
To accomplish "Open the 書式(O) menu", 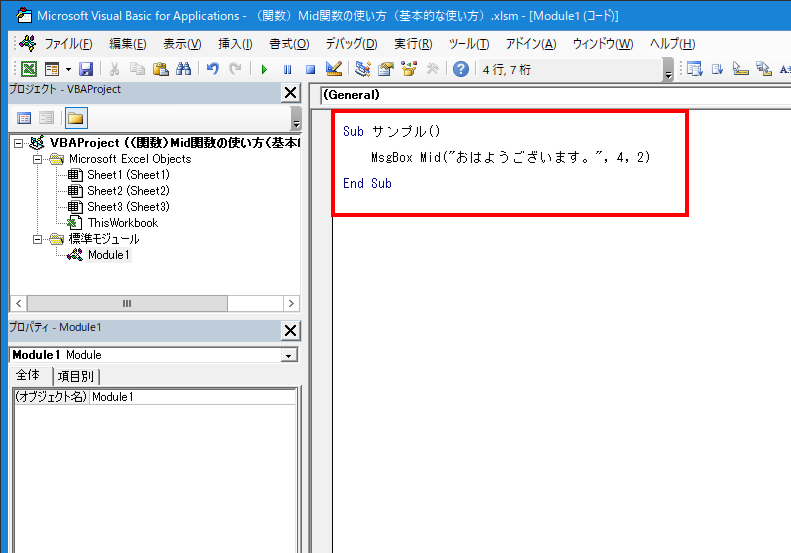I will point(289,44).
